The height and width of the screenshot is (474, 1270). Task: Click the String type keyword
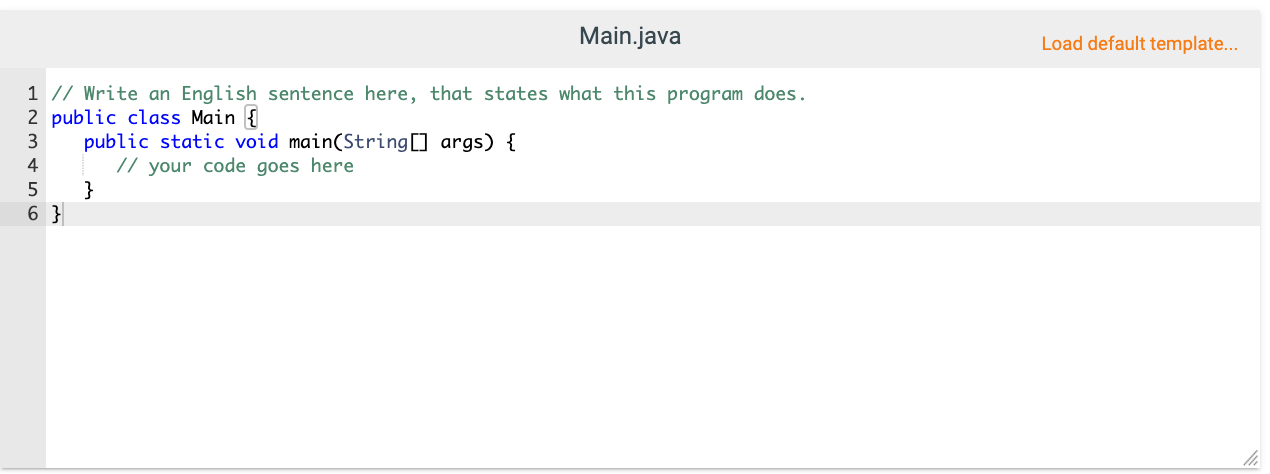click(375, 142)
